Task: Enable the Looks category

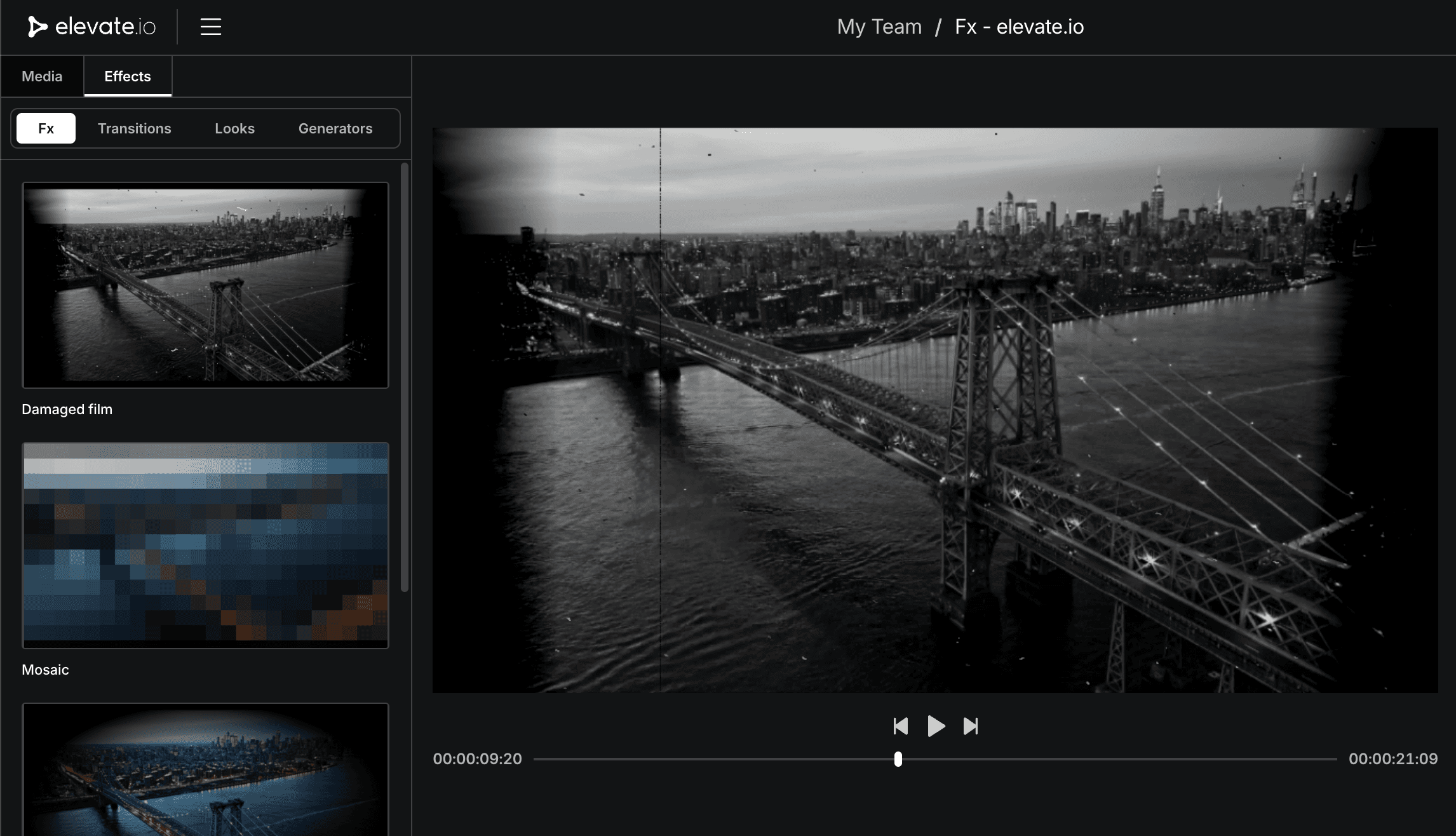Action: point(234,128)
